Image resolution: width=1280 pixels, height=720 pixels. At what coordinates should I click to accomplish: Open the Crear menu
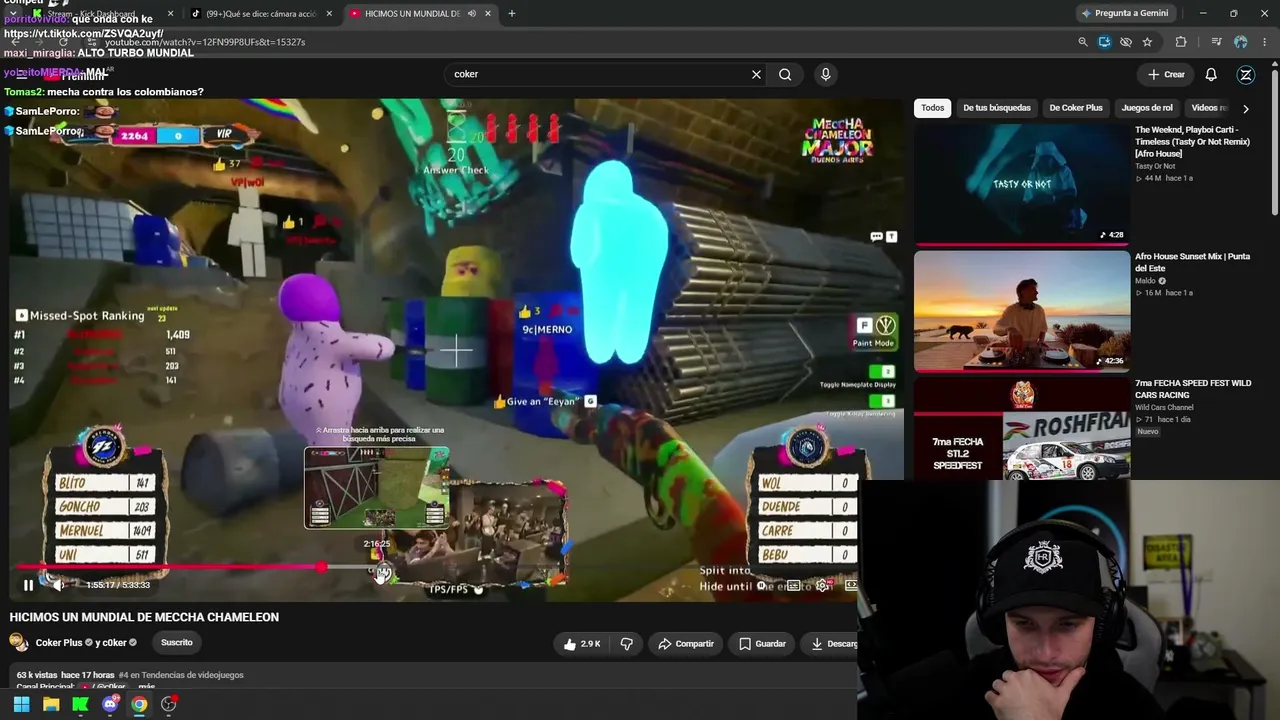[1166, 74]
